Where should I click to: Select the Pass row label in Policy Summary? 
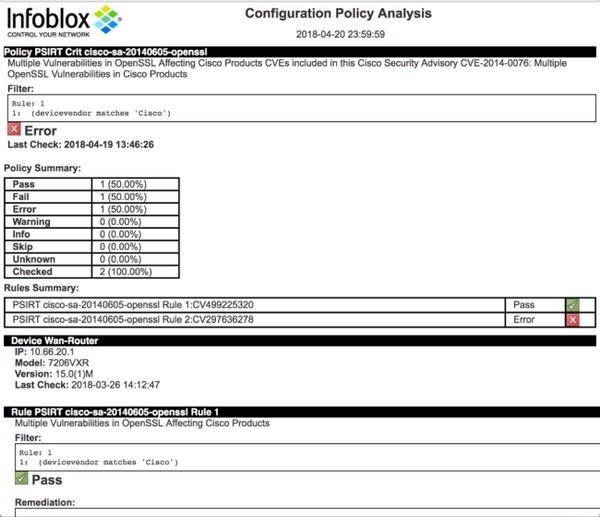coord(24,184)
